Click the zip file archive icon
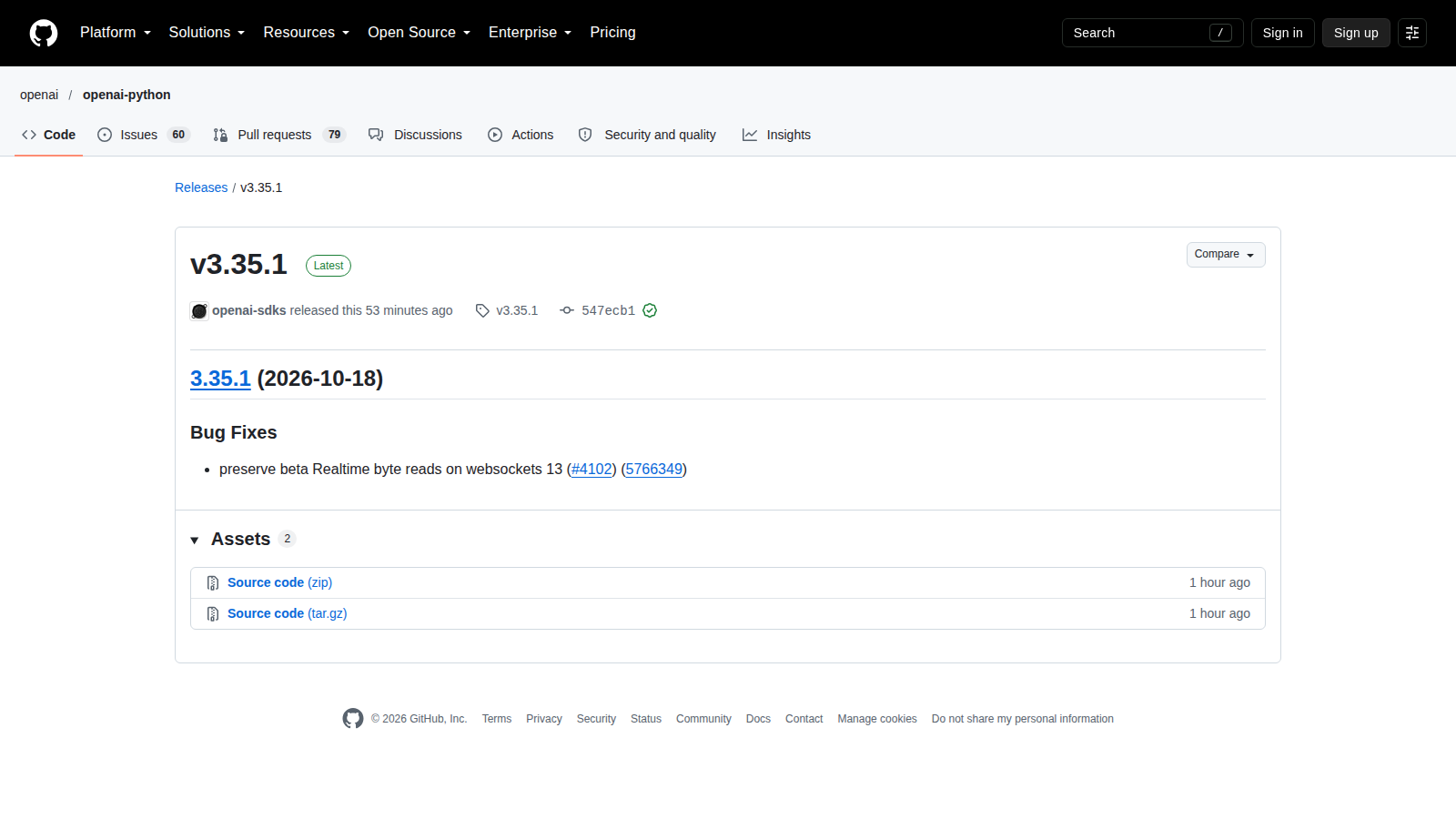This screenshot has height=819, width=1456. point(213,583)
